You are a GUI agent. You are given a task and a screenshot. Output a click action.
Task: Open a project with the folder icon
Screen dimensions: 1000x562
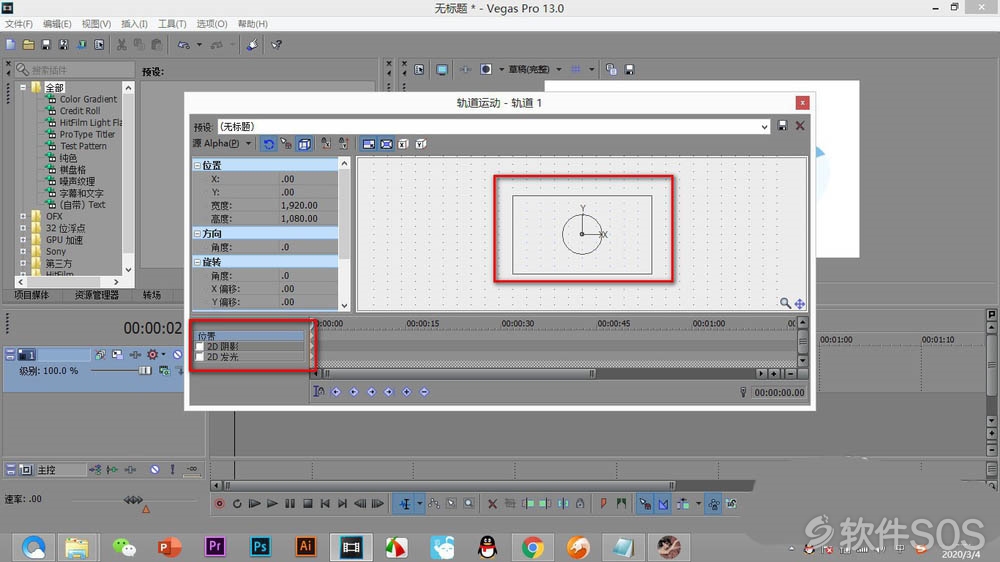point(28,45)
